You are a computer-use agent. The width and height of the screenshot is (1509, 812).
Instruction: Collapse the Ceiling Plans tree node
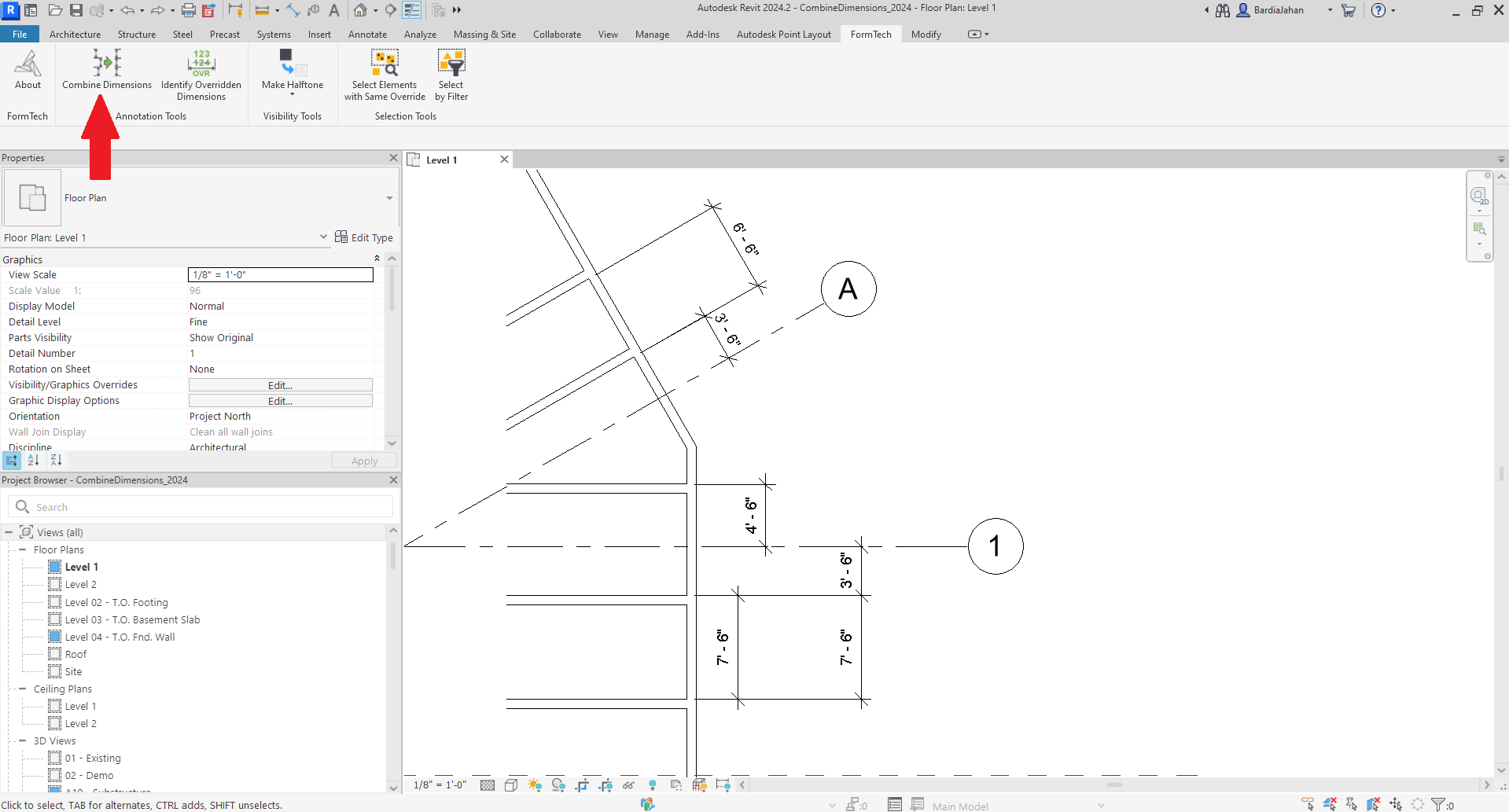tap(22, 689)
